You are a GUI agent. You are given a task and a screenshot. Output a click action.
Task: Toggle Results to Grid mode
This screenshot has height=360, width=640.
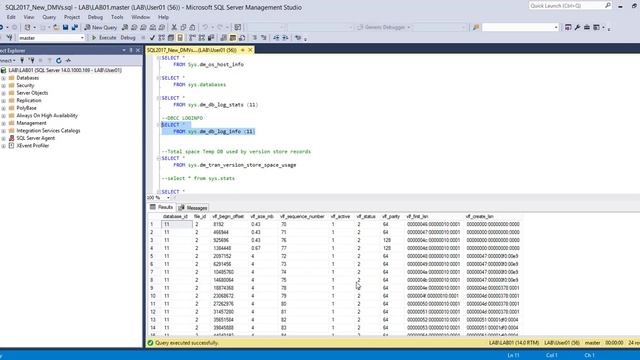click(233, 38)
